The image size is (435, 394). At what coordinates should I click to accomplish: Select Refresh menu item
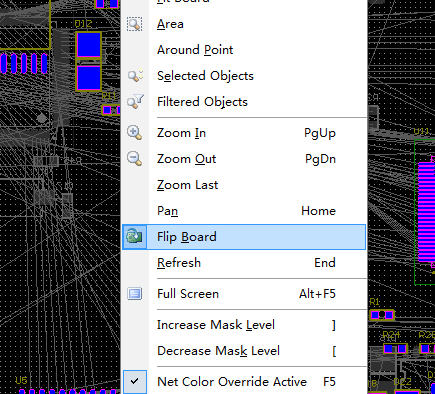click(244, 263)
